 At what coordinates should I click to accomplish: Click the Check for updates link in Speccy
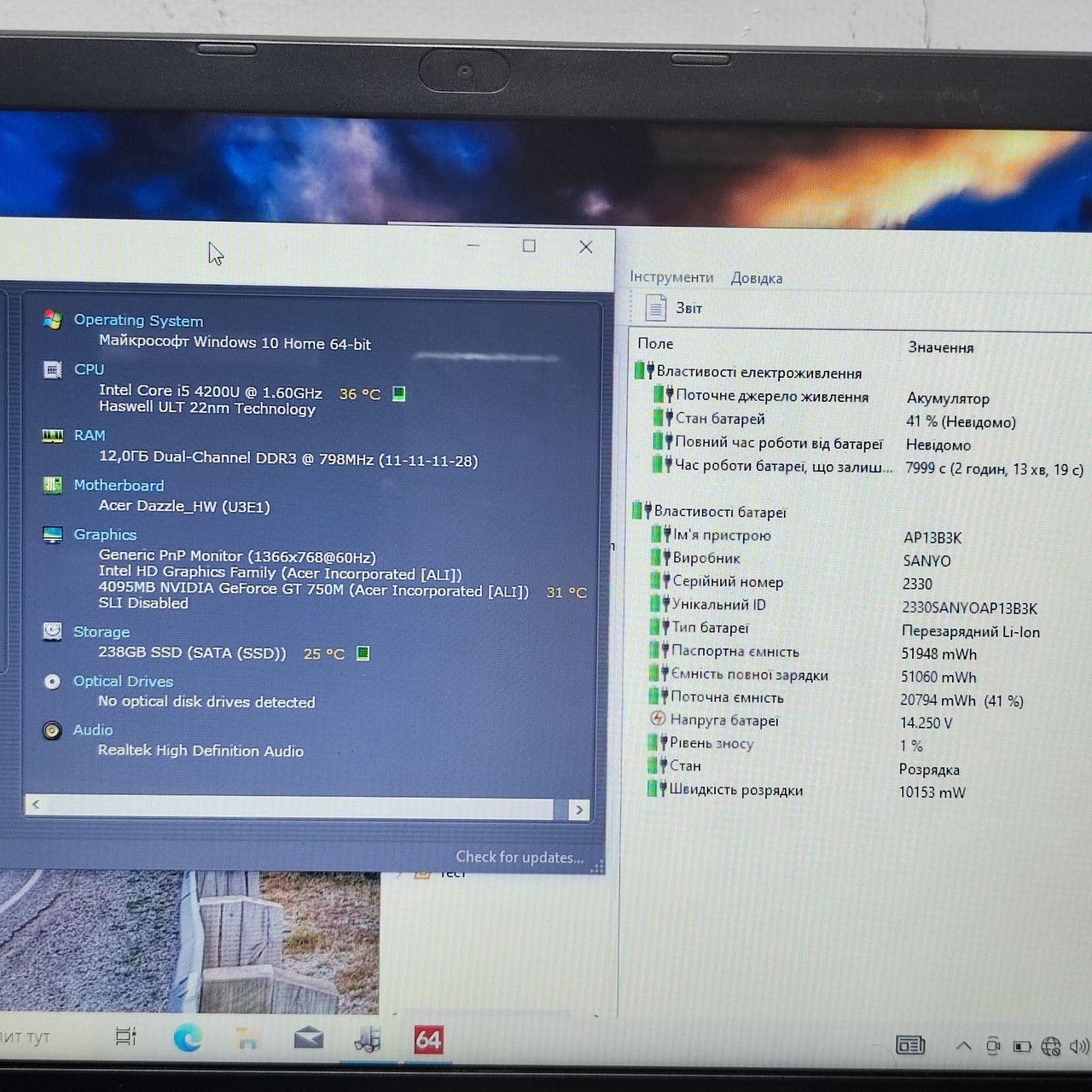[520, 857]
